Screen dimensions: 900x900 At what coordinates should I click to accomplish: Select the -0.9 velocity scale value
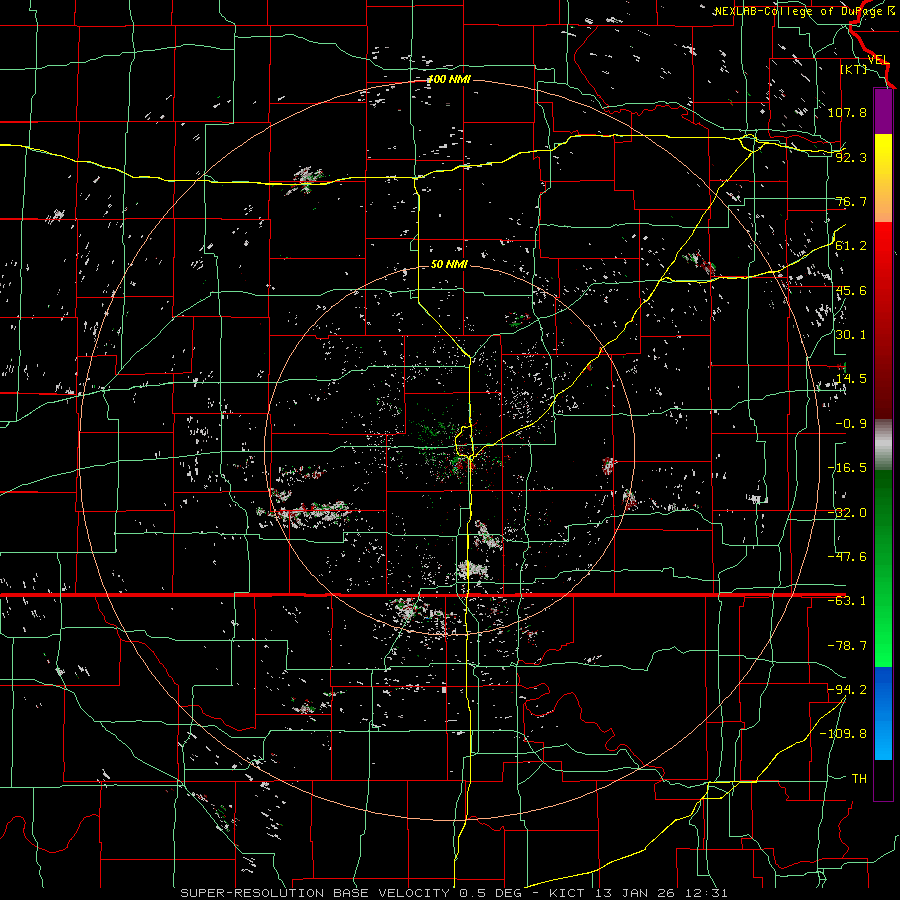pos(851,424)
